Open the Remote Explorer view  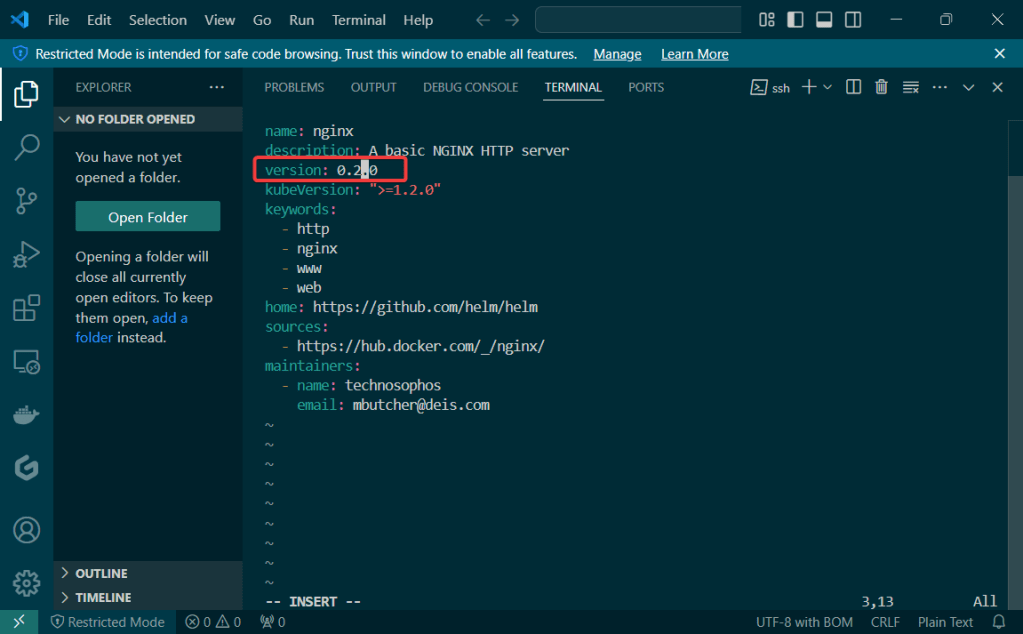coord(27,362)
